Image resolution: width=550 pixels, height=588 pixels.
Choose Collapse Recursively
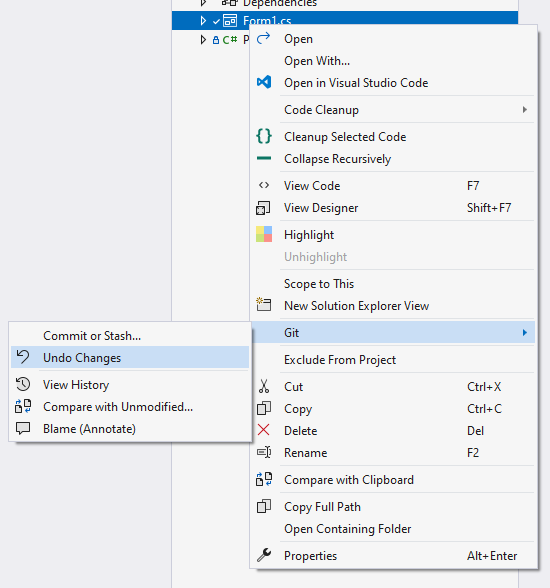(393, 159)
